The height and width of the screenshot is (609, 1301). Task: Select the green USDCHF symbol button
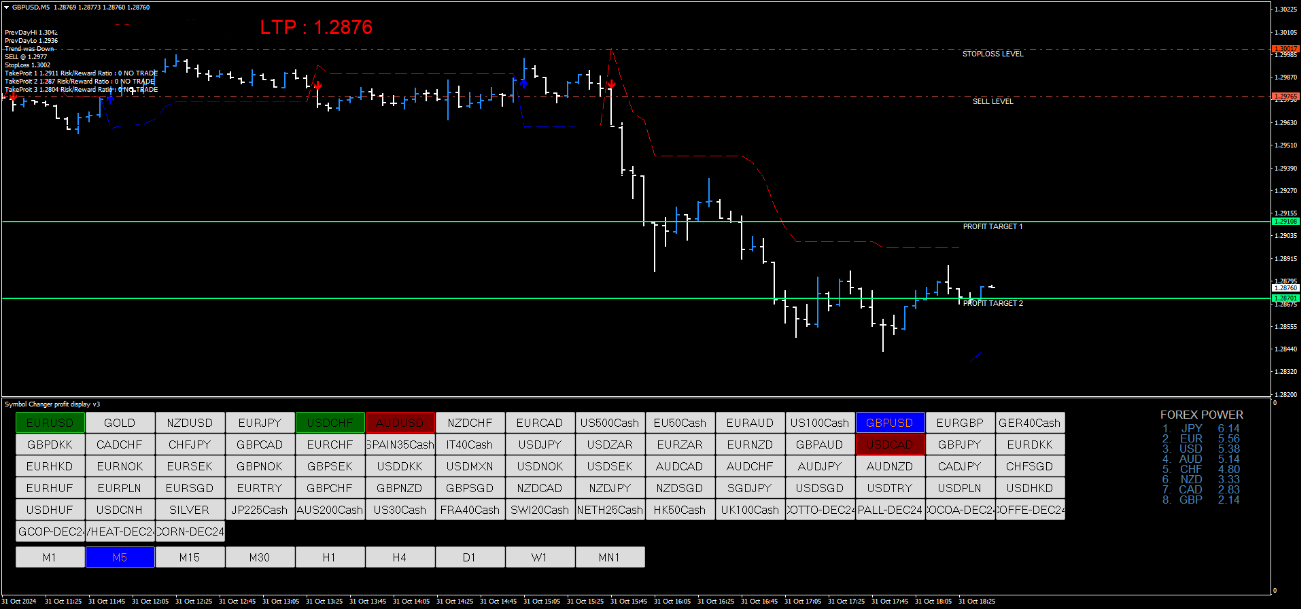click(x=330, y=423)
